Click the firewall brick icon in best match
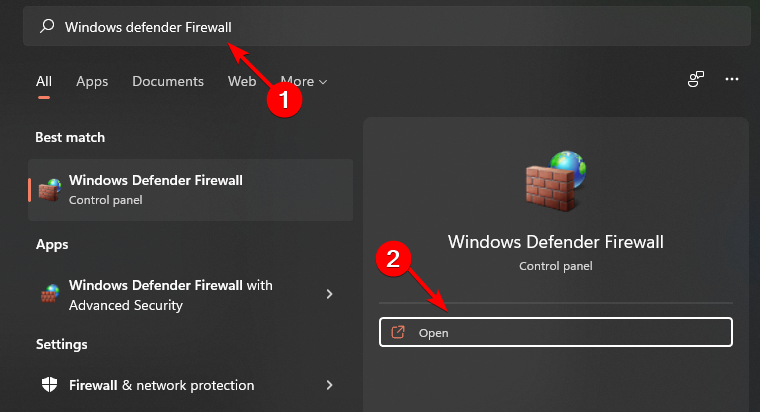This screenshot has height=412, width=760. tap(49, 190)
